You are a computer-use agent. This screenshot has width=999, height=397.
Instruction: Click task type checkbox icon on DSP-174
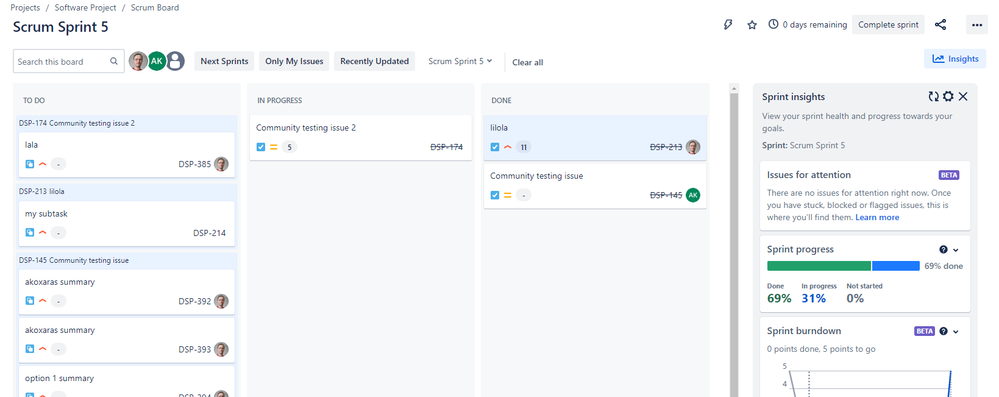tap(261, 147)
